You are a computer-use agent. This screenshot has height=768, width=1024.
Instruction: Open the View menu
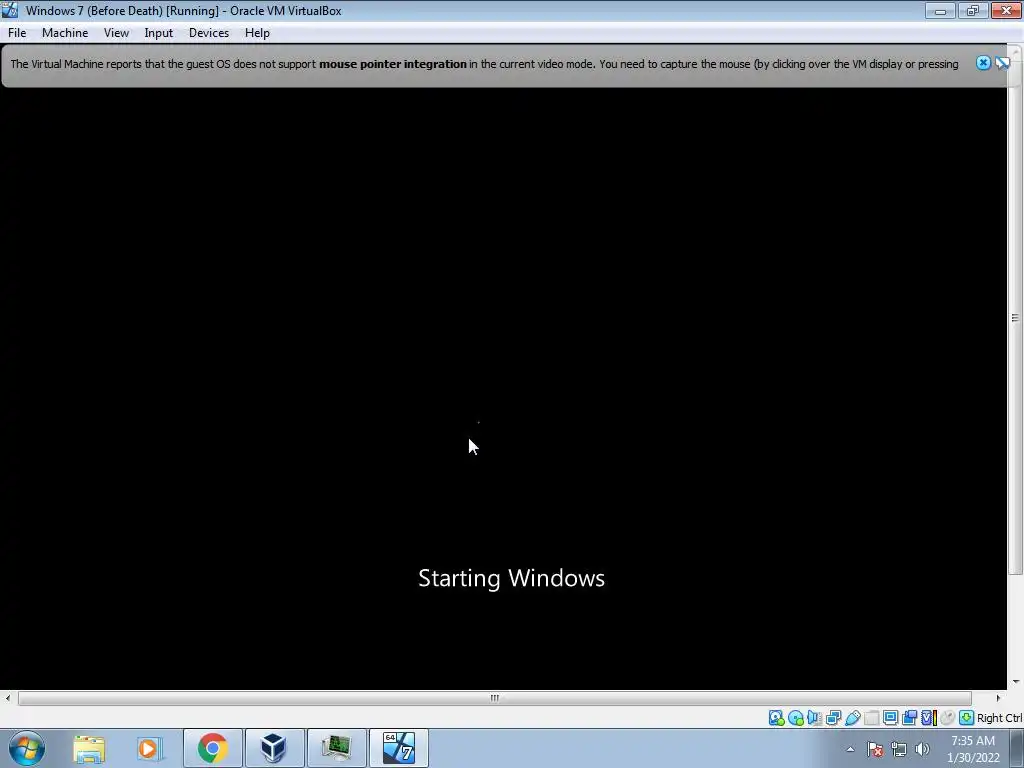tap(116, 33)
